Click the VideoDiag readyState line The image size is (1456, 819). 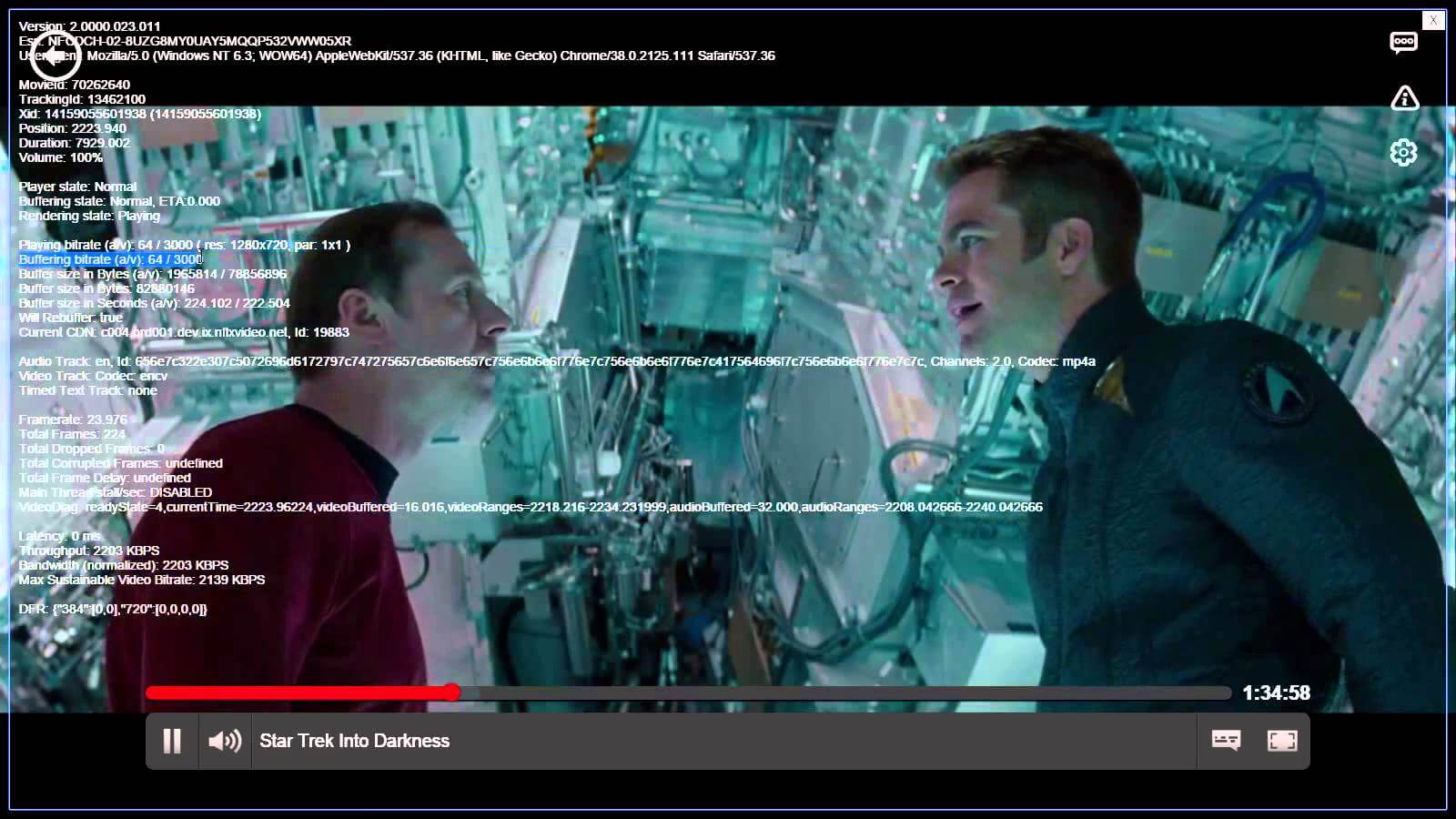tap(531, 507)
